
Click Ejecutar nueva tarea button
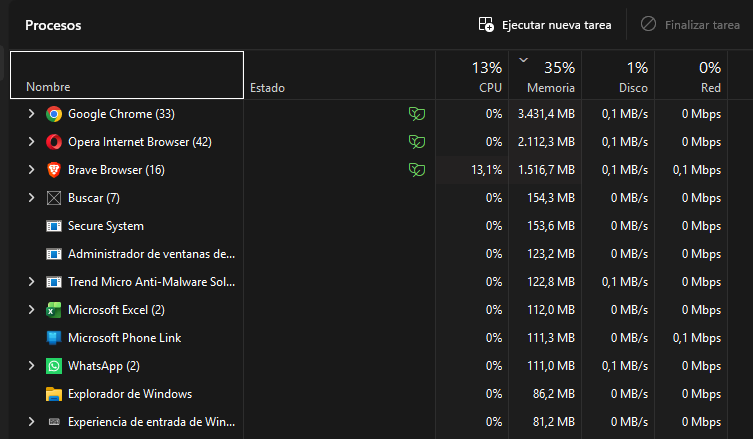(545, 24)
